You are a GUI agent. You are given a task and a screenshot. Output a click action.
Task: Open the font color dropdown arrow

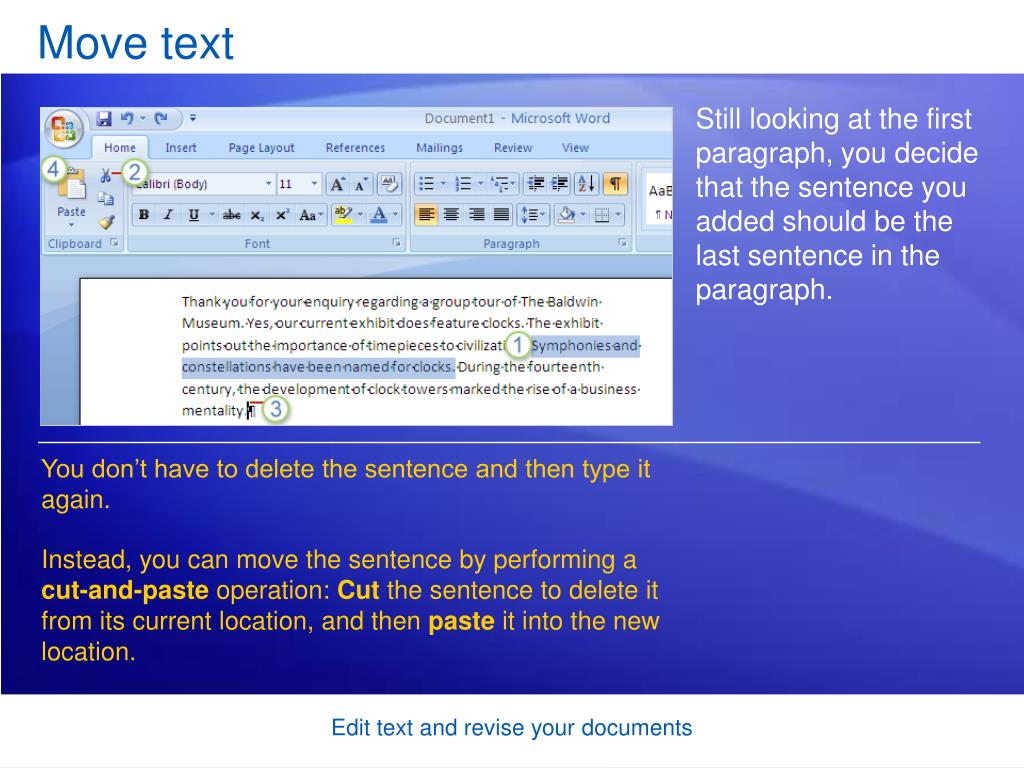(x=395, y=214)
